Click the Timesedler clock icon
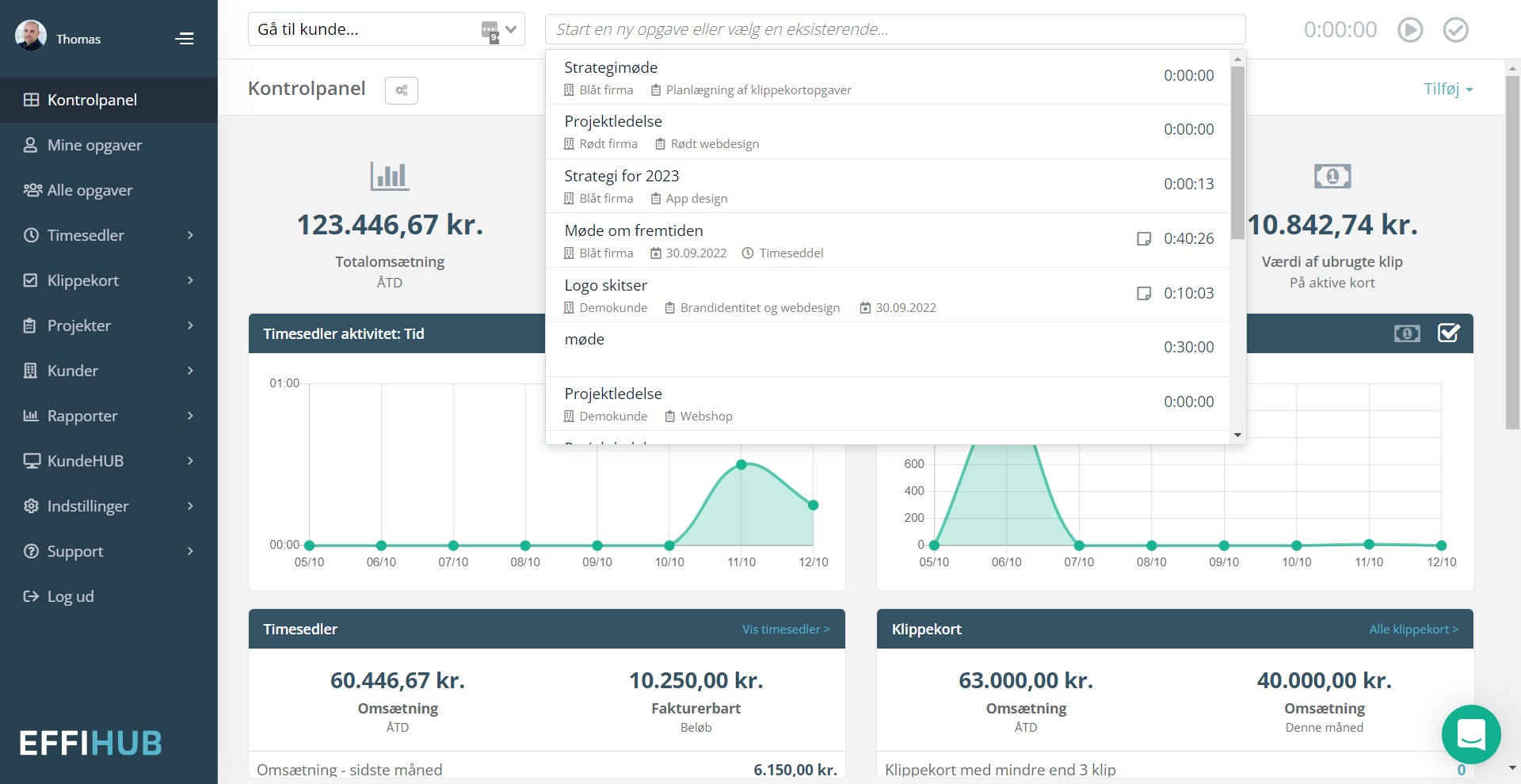This screenshot has width=1521, height=784. click(31, 235)
